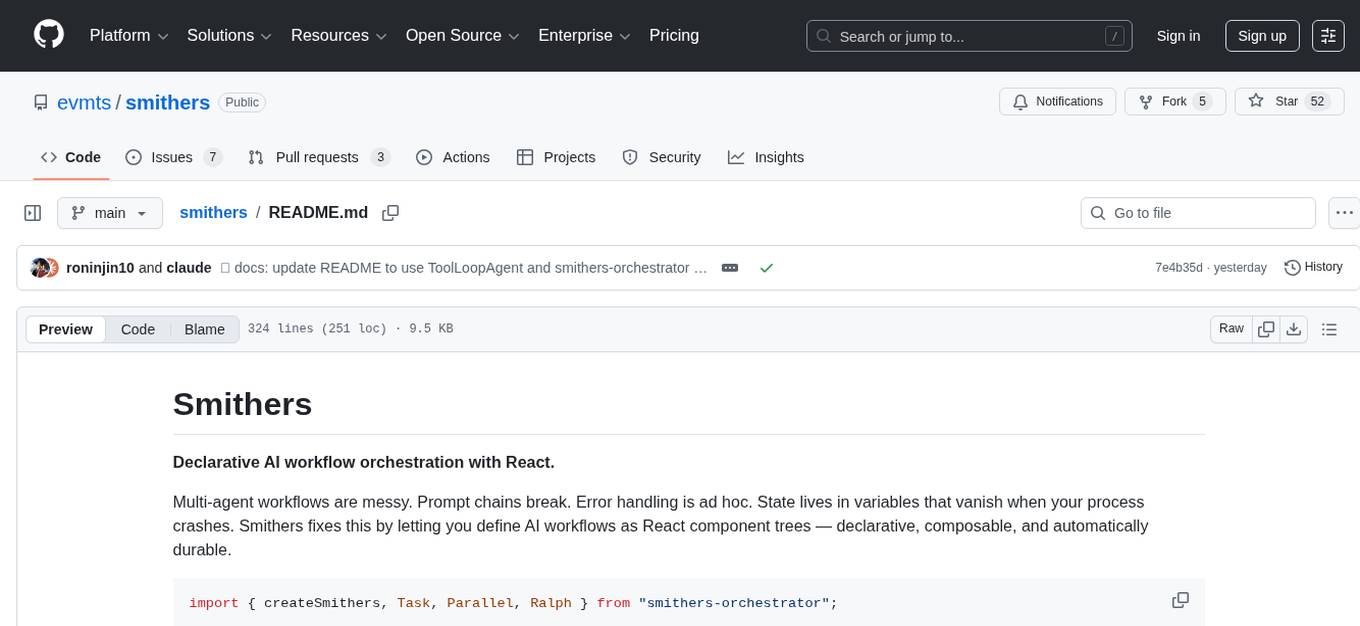Switch to Blame view
The image size is (1360, 626).
coord(204,329)
